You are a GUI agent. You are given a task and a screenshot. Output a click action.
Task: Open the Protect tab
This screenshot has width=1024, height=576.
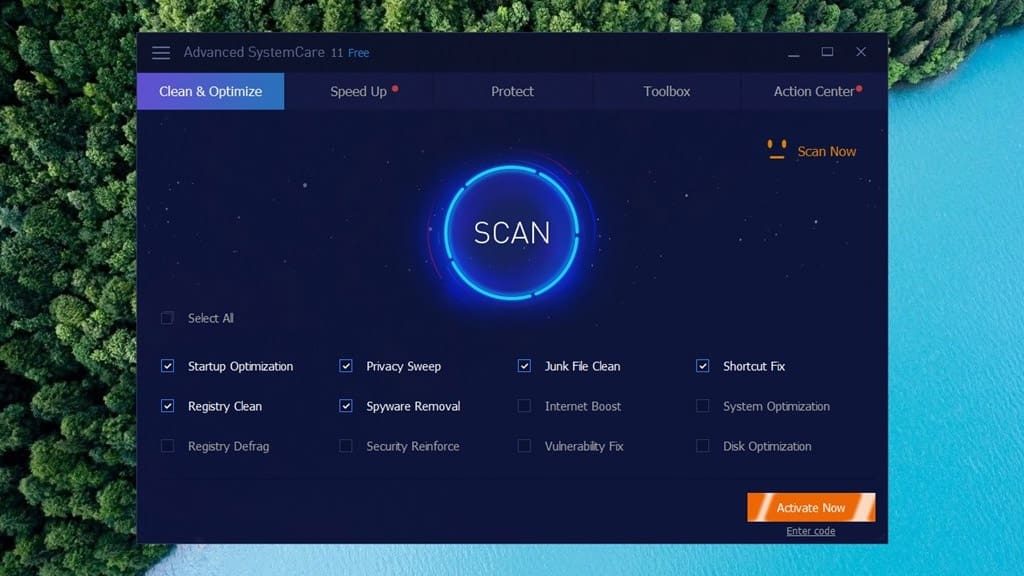tap(512, 91)
